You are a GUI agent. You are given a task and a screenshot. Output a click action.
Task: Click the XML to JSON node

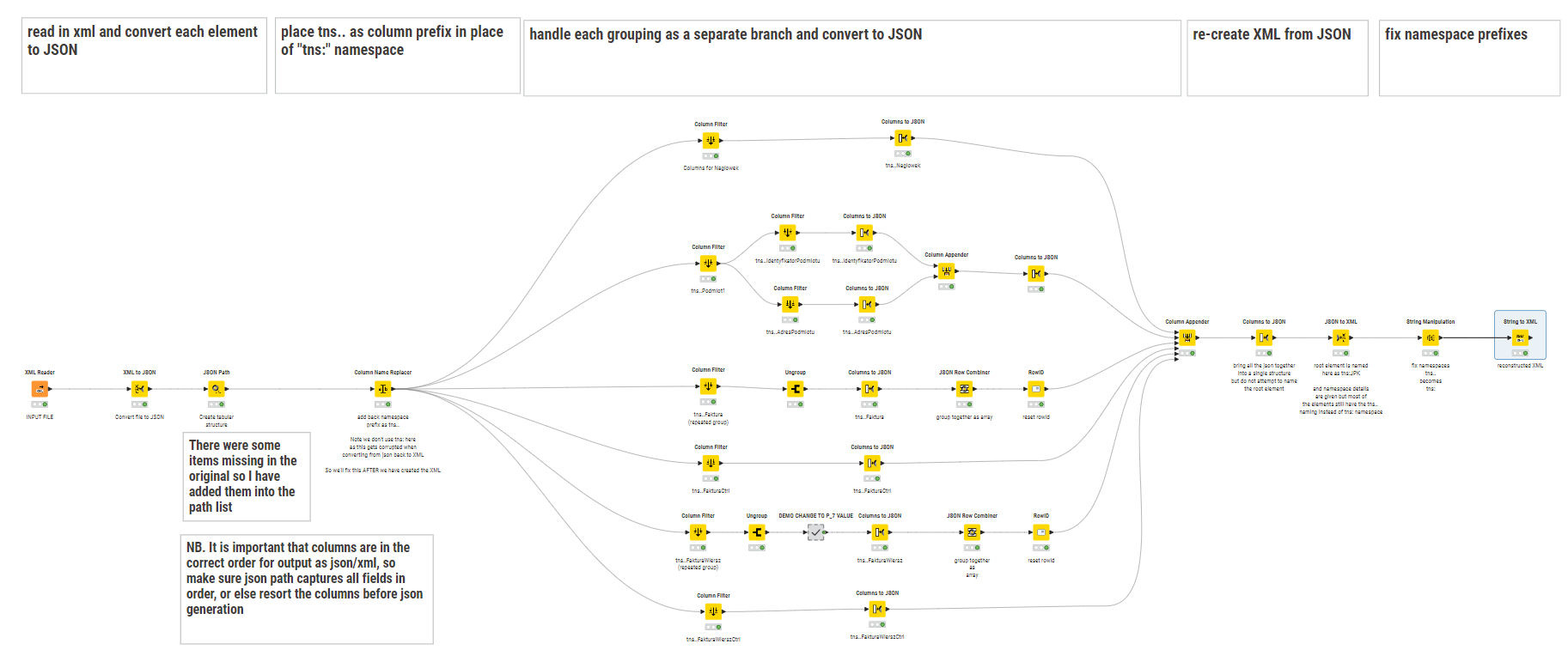coord(139,389)
